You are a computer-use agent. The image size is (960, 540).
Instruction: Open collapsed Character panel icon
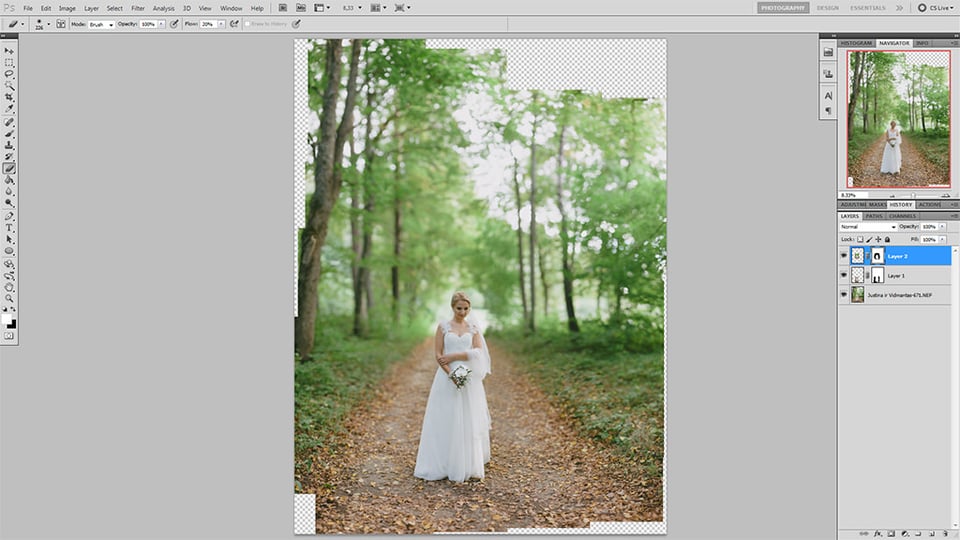[x=828, y=96]
